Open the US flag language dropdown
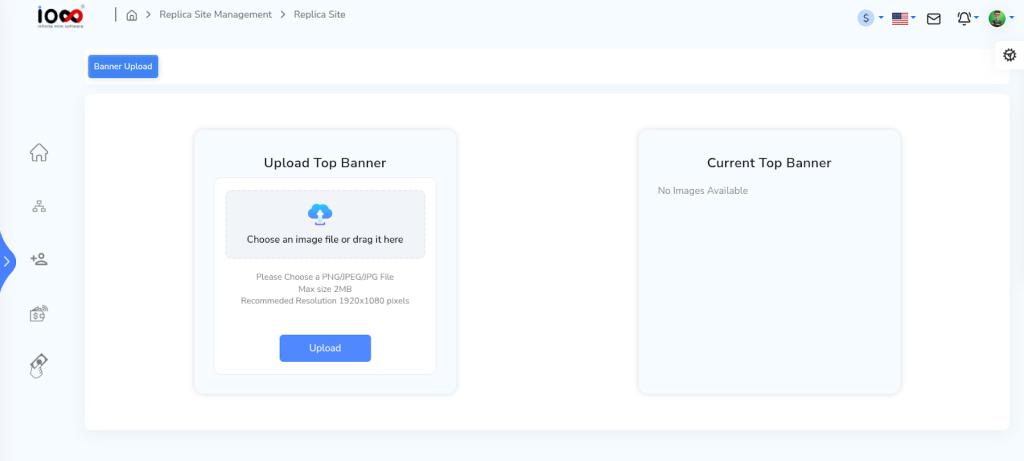This screenshot has width=1024, height=461. pyautogui.click(x=903, y=18)
